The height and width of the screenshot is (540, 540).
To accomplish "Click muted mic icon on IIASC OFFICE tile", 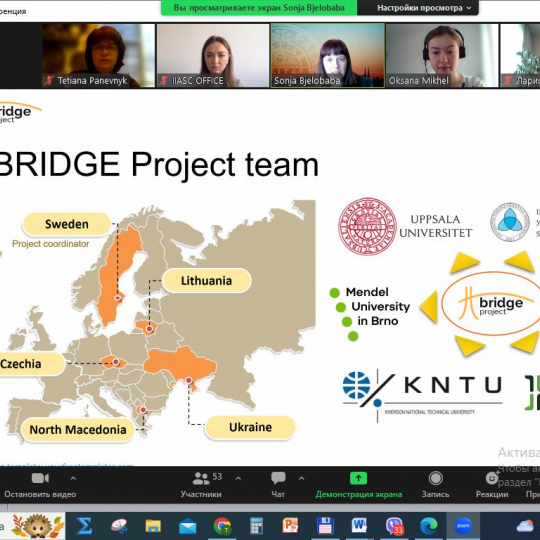I will pyautogui.click(x=164, y=81).
